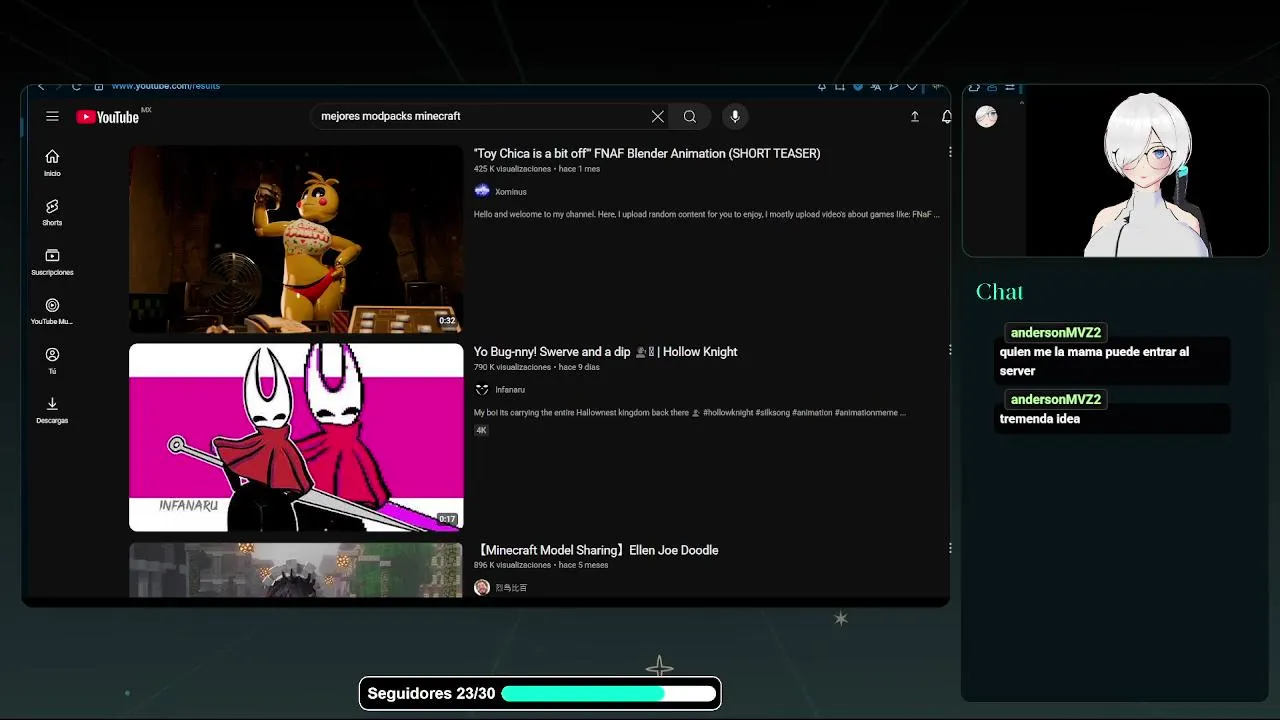Open the Ellen Joe Doodle uploader's avatar

pos(482,588)
